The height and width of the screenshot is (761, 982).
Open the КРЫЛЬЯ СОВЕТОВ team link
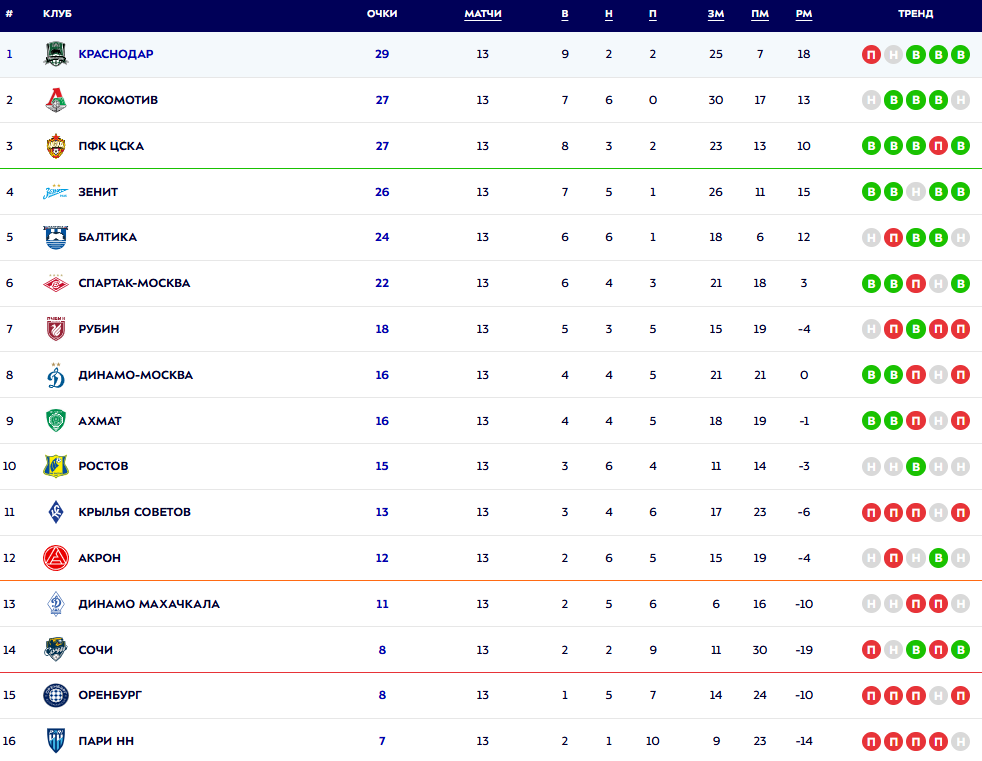[x=134, y=512]
